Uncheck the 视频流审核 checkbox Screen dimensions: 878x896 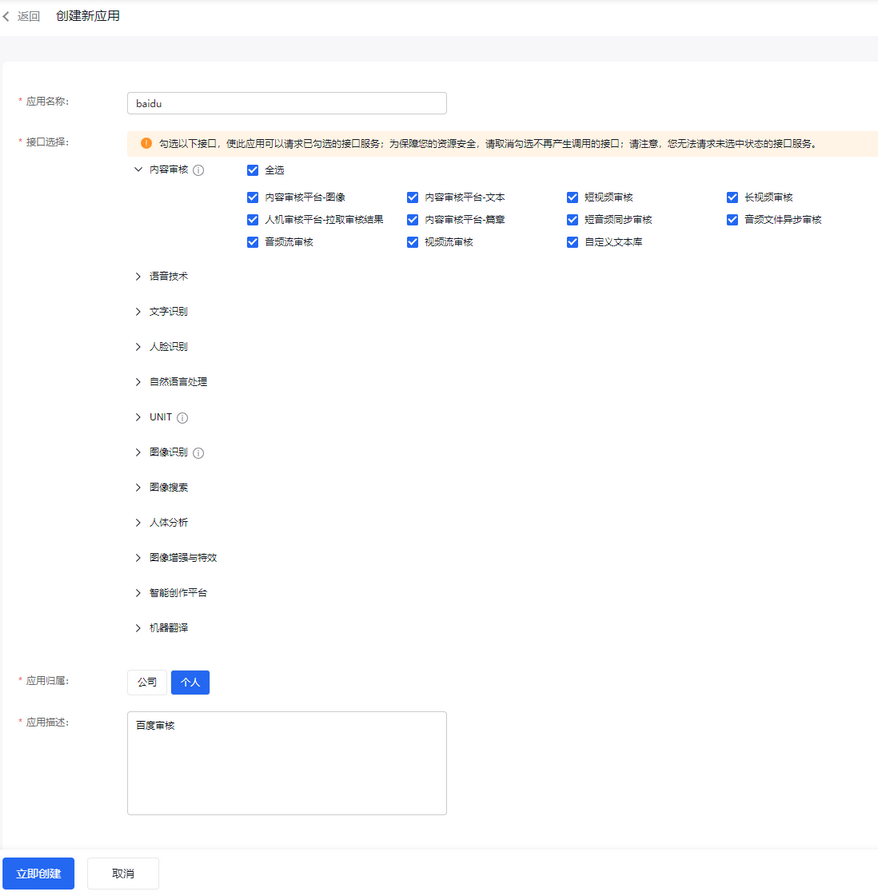(x=413, y=242)
